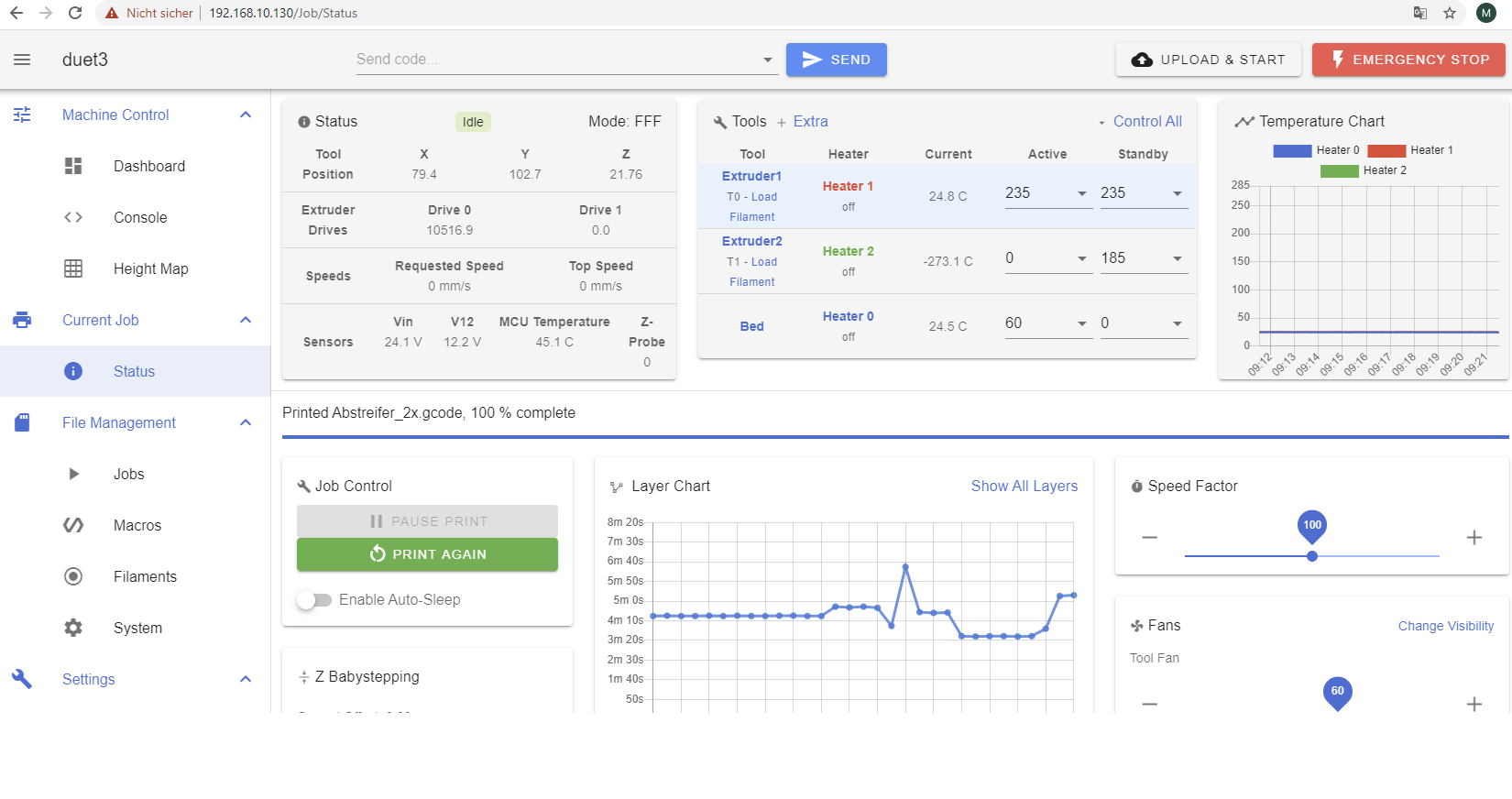This screenshot has height=799, width=1512.
Task: Collapse the Current Job section chevron
Action: pos(246,320)
